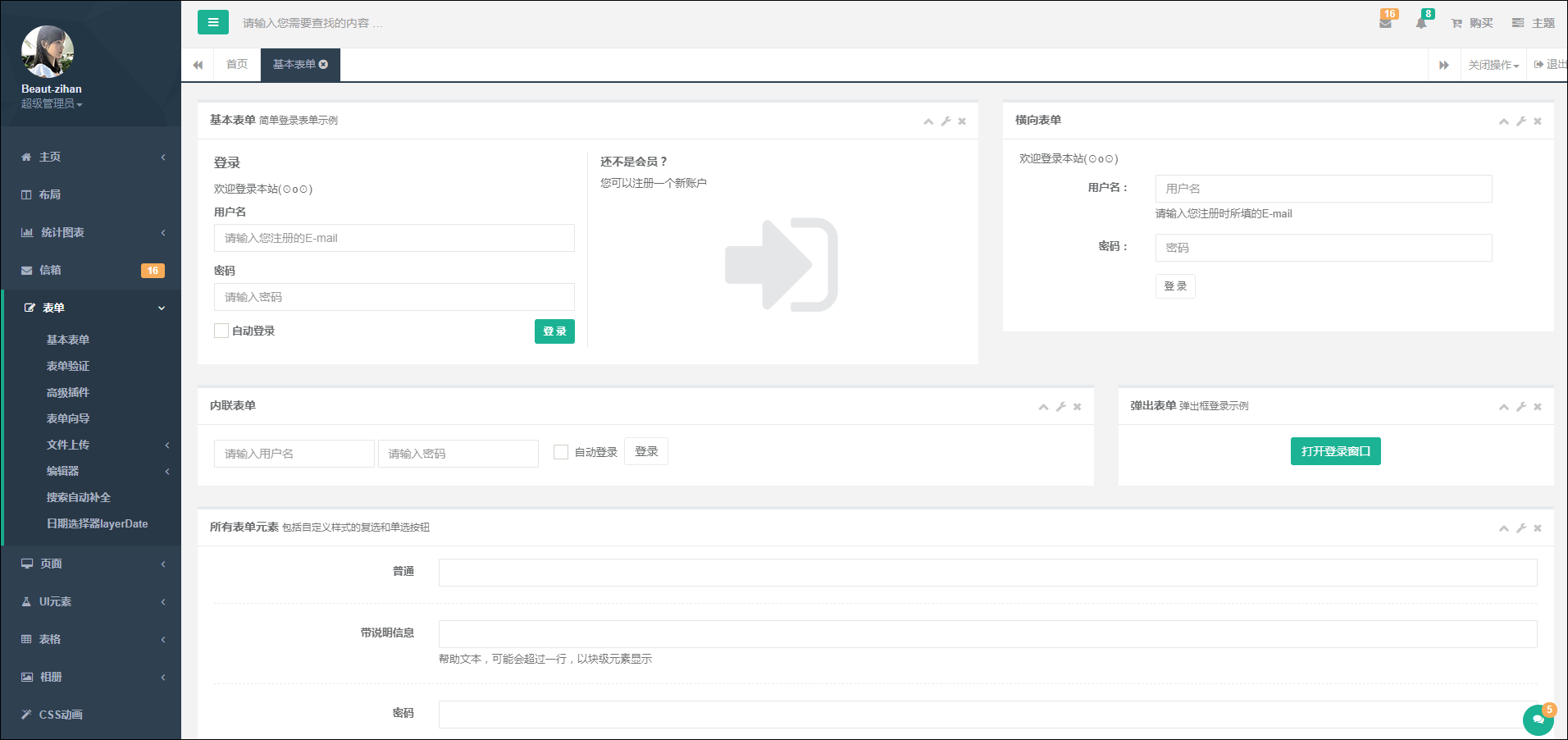Open the 主题 theme panel

coord(1534,23)
